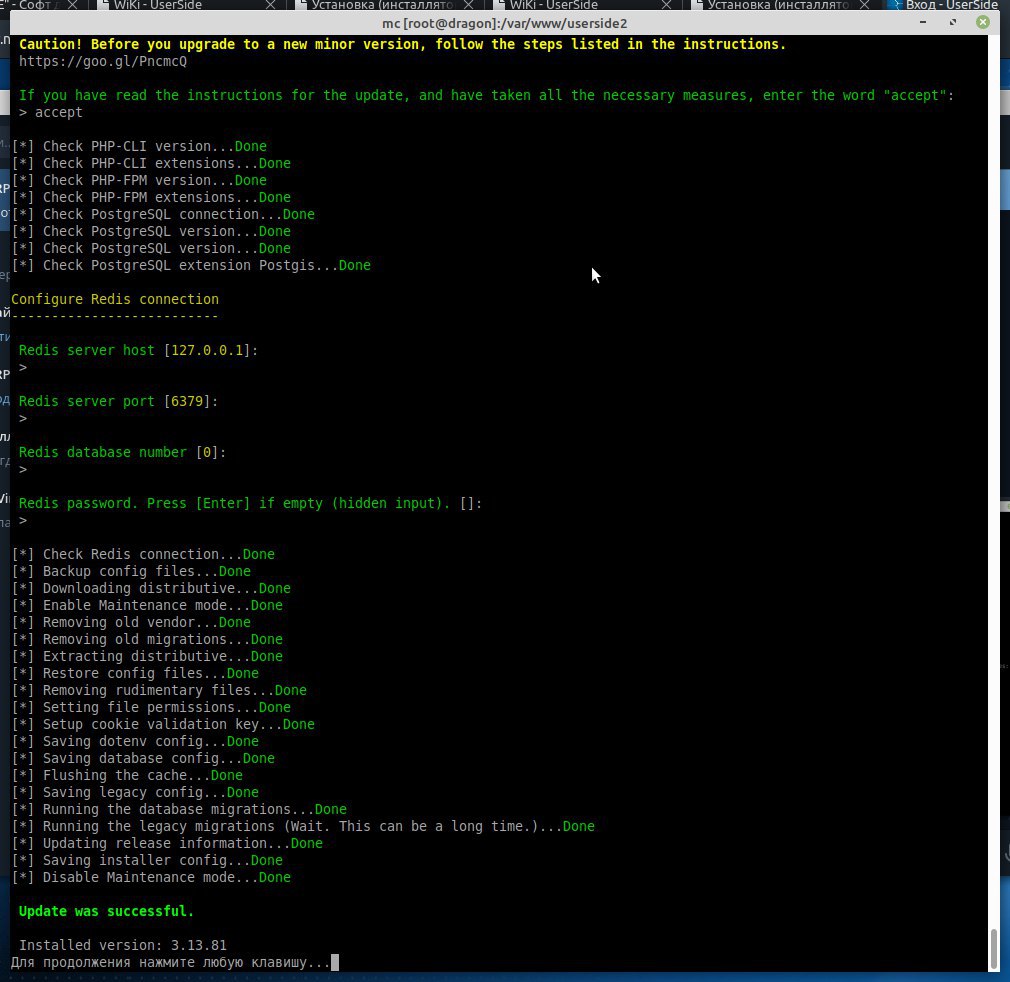The width and height of the screenshot is (1010, 982).
Task: Click the line Saving legacy config...Done
Action: (135, 792)
